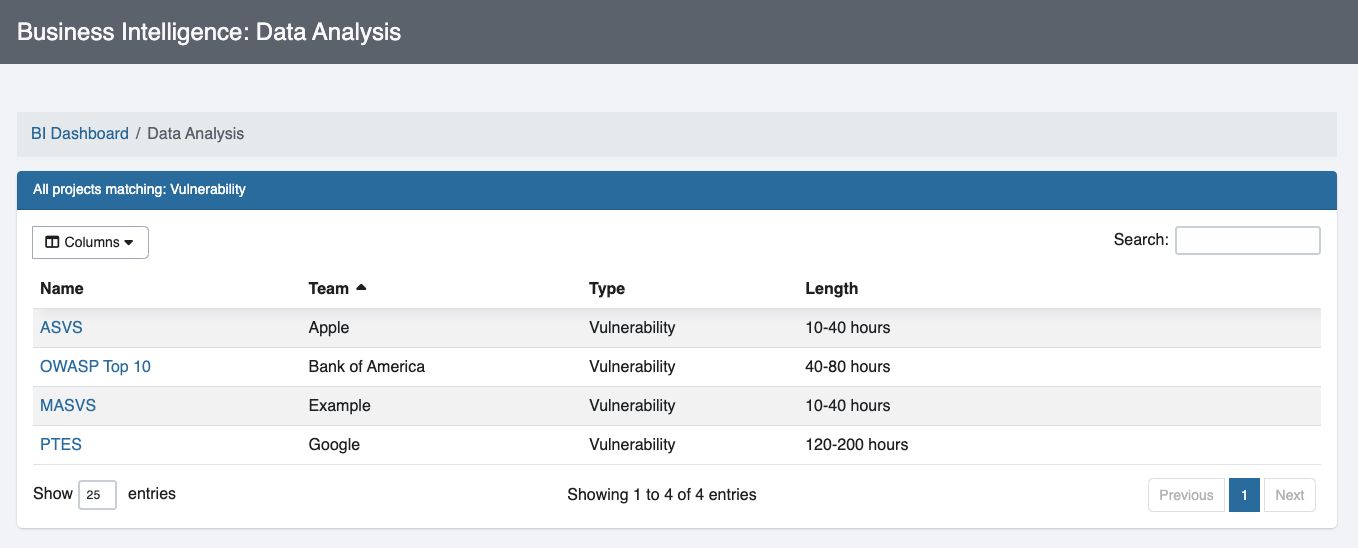The image size is (1358, 548).
Task: Open the ASVS project link
Action: (x=61, y=327)
